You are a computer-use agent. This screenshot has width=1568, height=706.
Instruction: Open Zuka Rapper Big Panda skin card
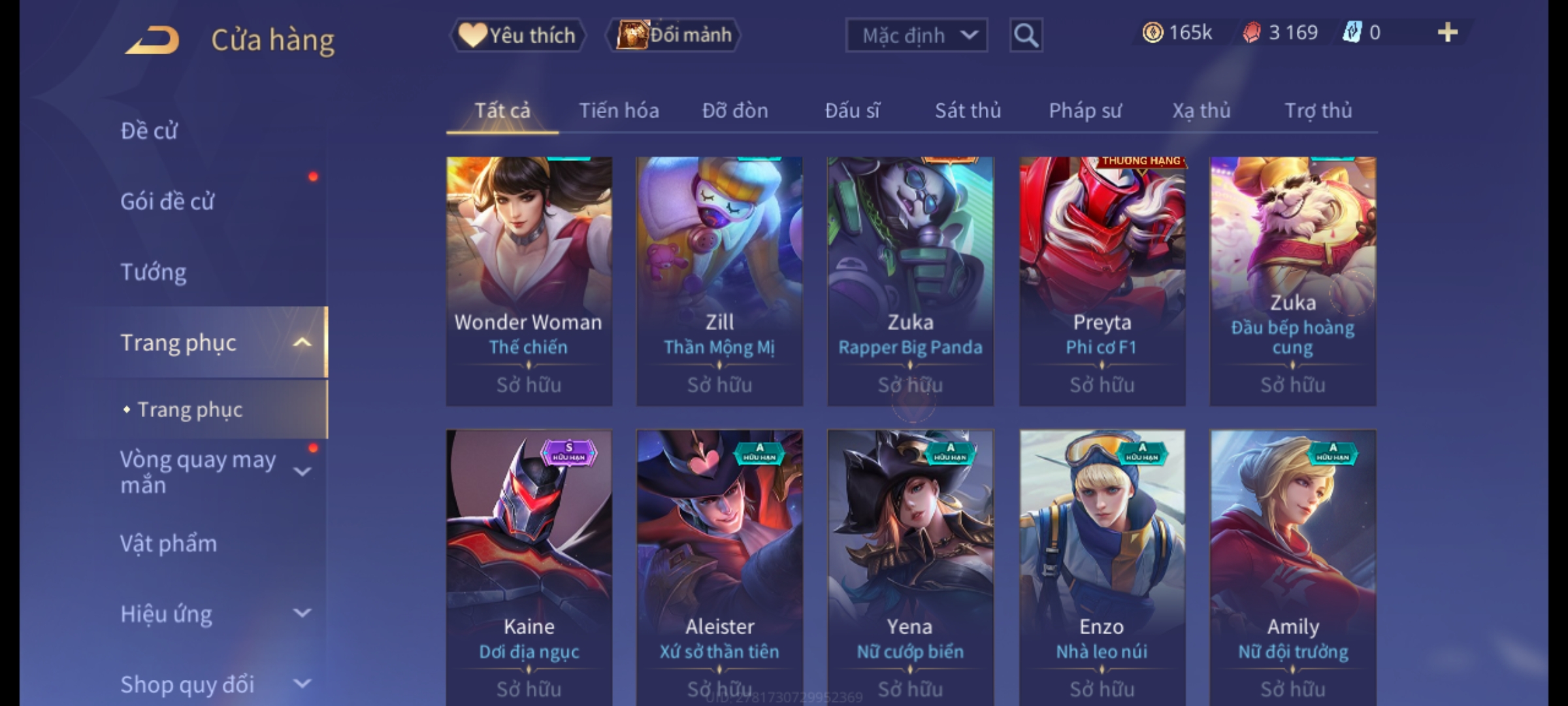(x=911, y=281)
